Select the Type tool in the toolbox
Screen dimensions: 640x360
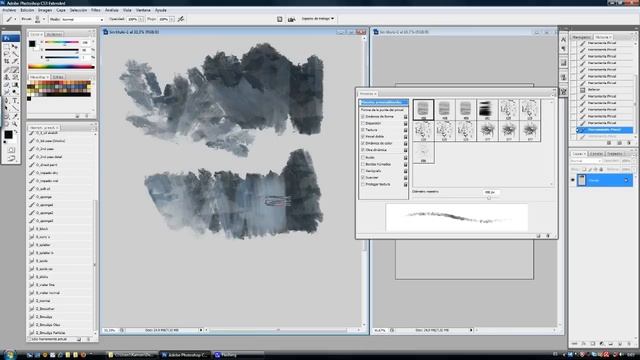click(15, 100)
